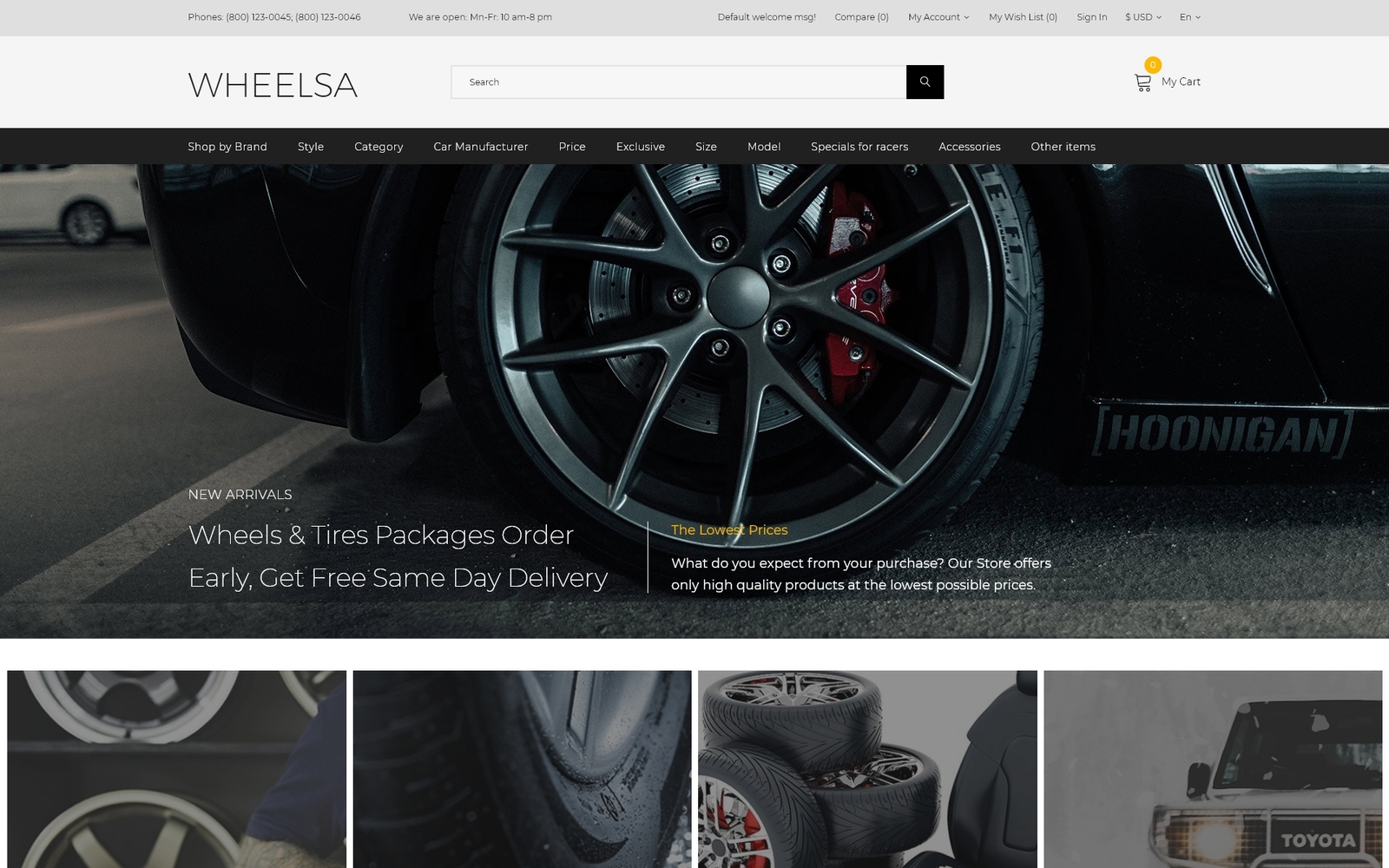Go to the Accessories menu
Screen dimensions: 1389x868
970,147
